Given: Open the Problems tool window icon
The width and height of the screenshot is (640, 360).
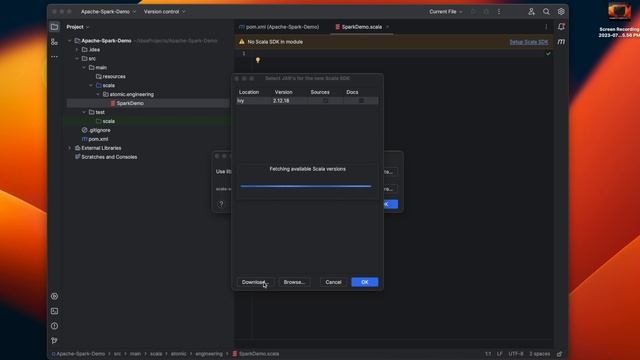Looking at the screenshot, I should tap(54, 326).
